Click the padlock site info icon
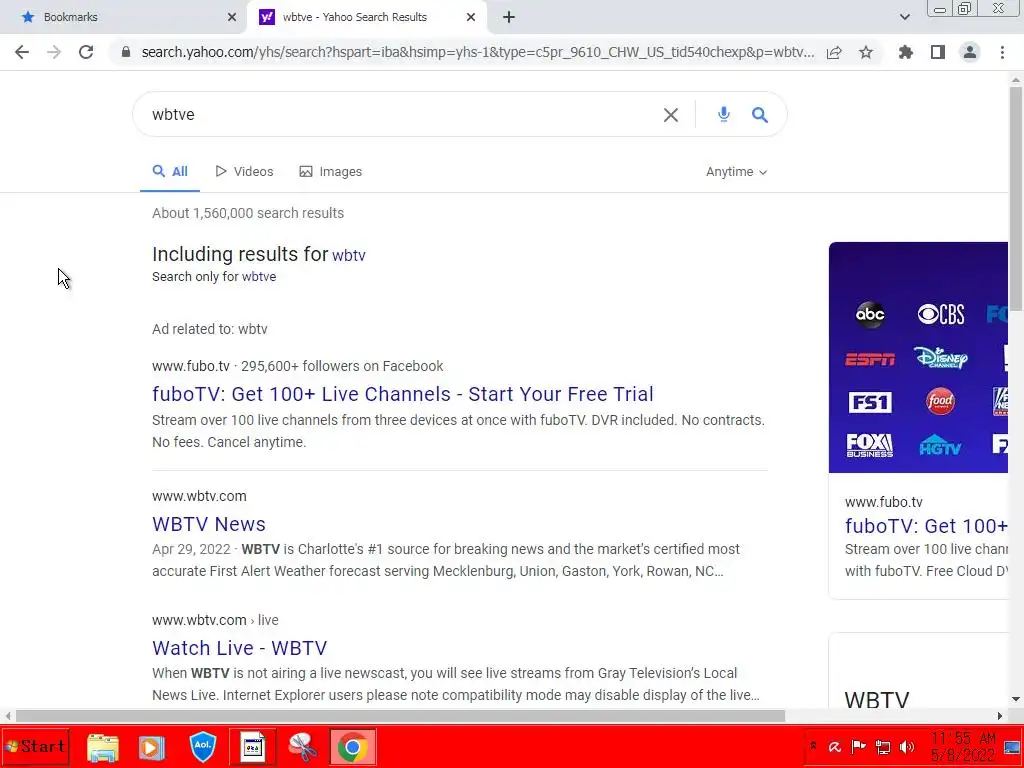The height and width of the screenshot is (768, 1024). tap(126, 52)
